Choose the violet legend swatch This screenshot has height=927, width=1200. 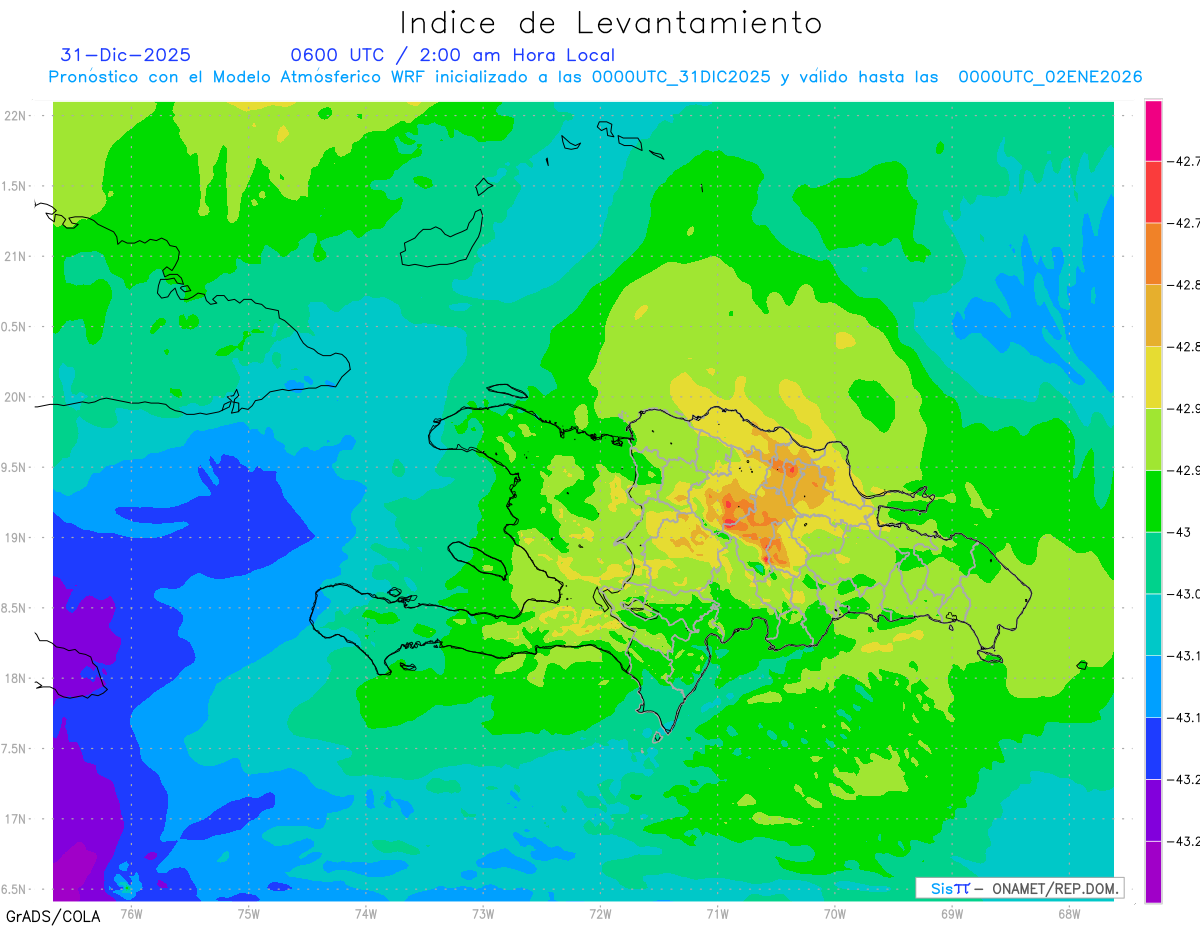pyautogui.click(x=1153, y=810)
